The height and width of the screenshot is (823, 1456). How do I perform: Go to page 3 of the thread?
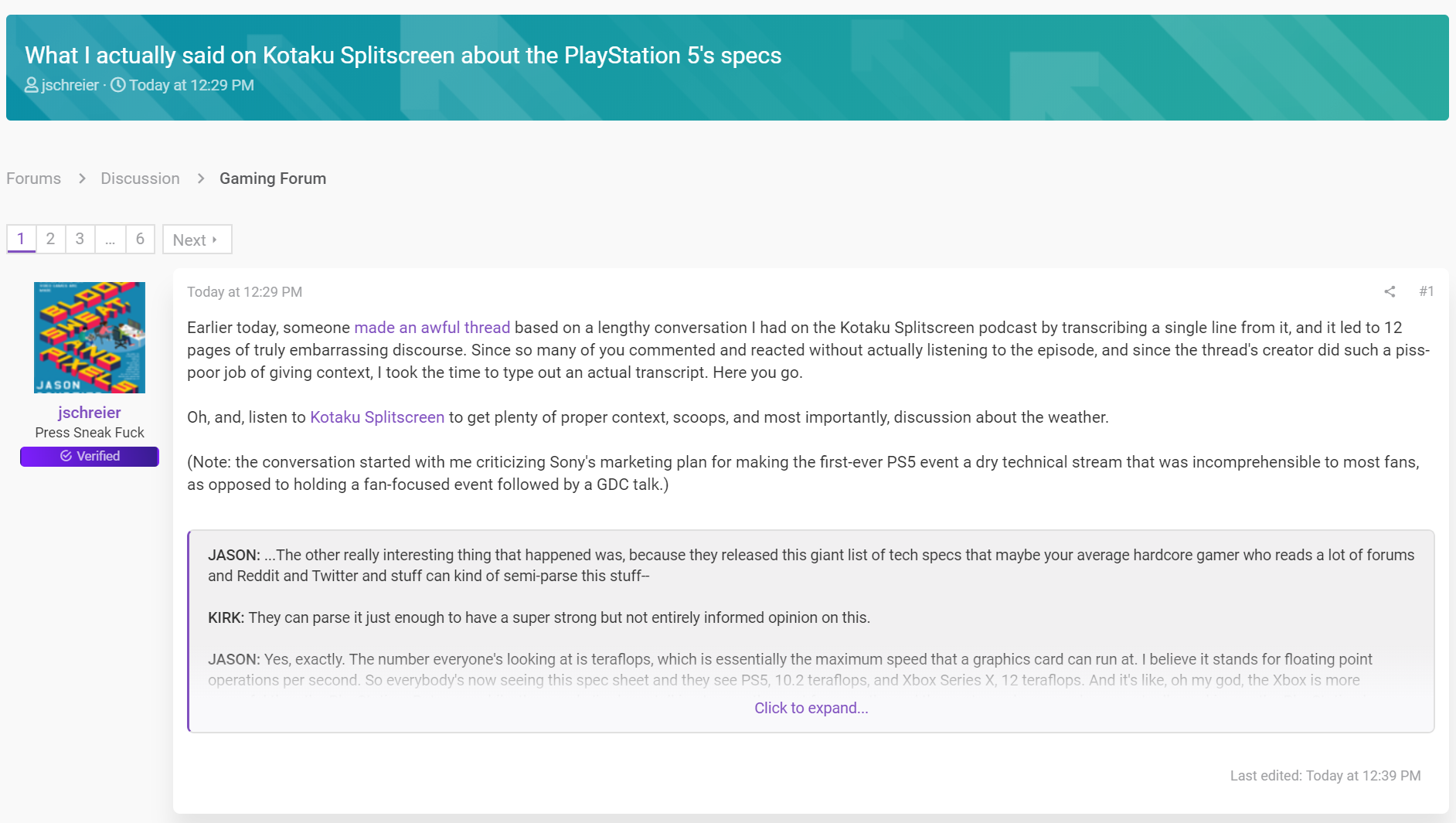point(80,239)
